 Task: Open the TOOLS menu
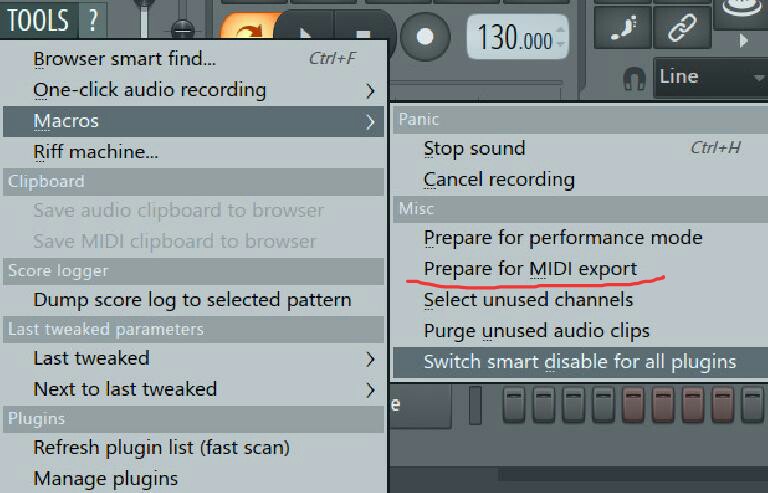[38, 20]
